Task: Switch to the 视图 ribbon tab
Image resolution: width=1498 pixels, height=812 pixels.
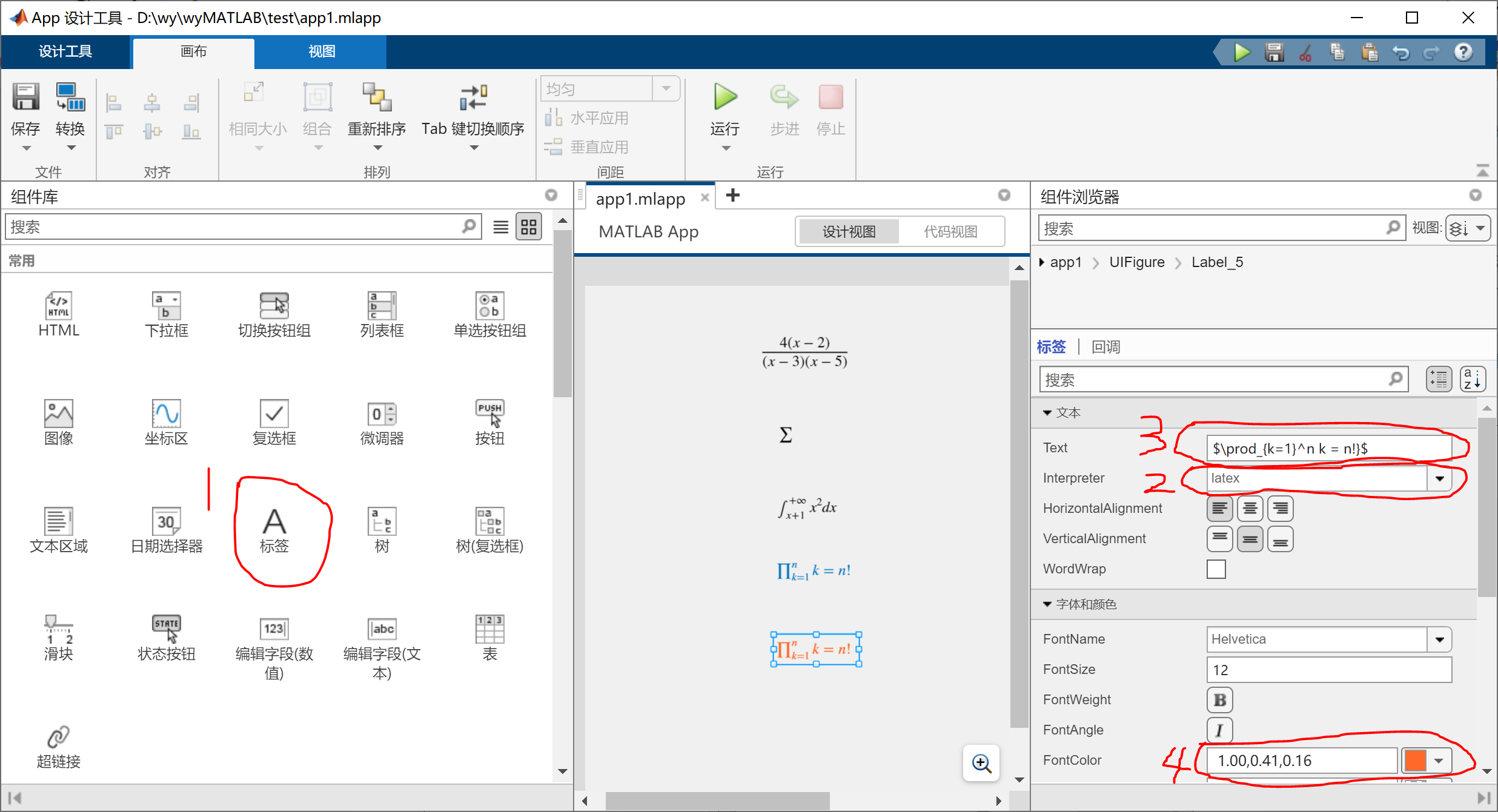Action: 320,51
